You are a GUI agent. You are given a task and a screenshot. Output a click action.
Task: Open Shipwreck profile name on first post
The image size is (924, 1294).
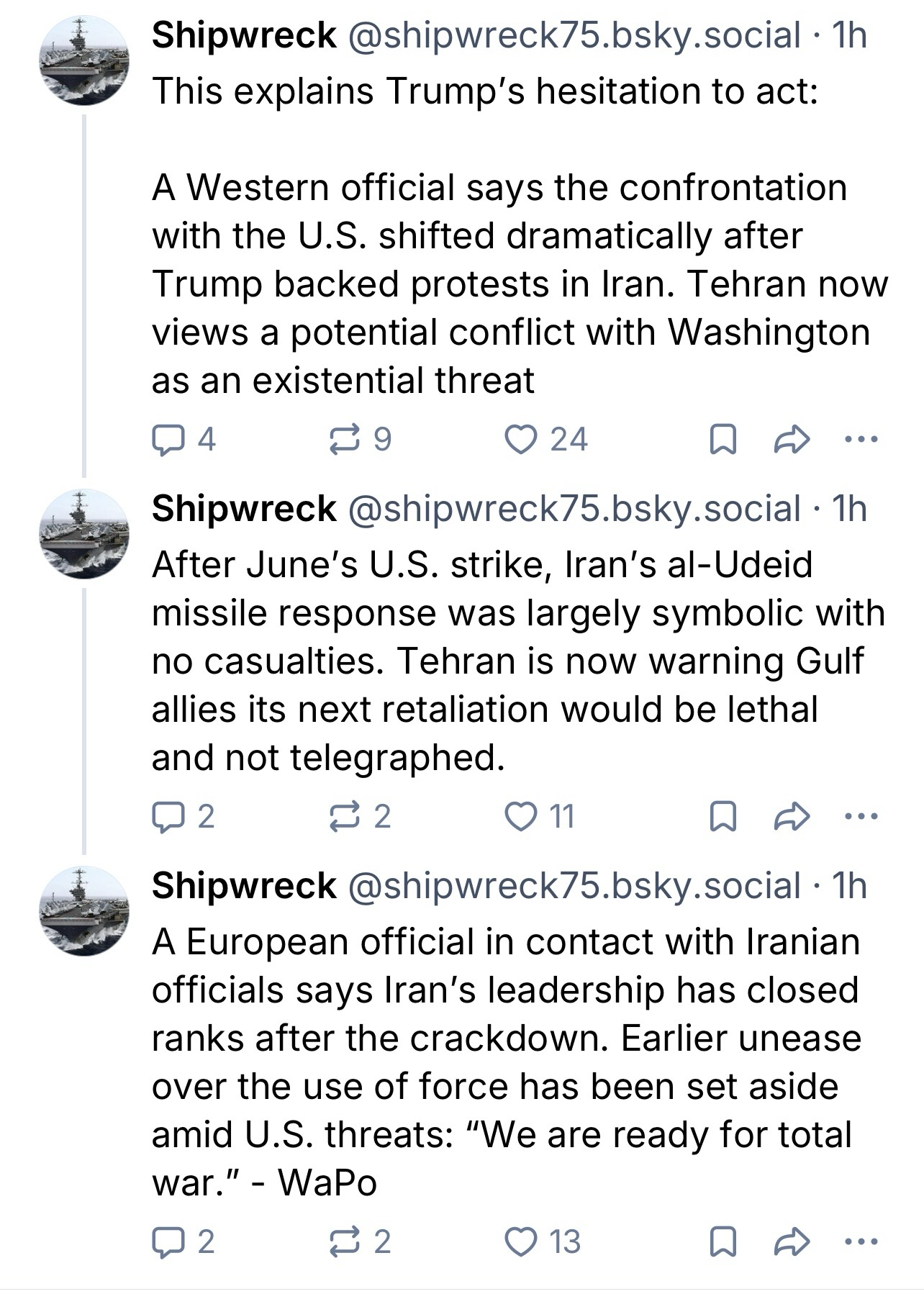click(244, 35)
